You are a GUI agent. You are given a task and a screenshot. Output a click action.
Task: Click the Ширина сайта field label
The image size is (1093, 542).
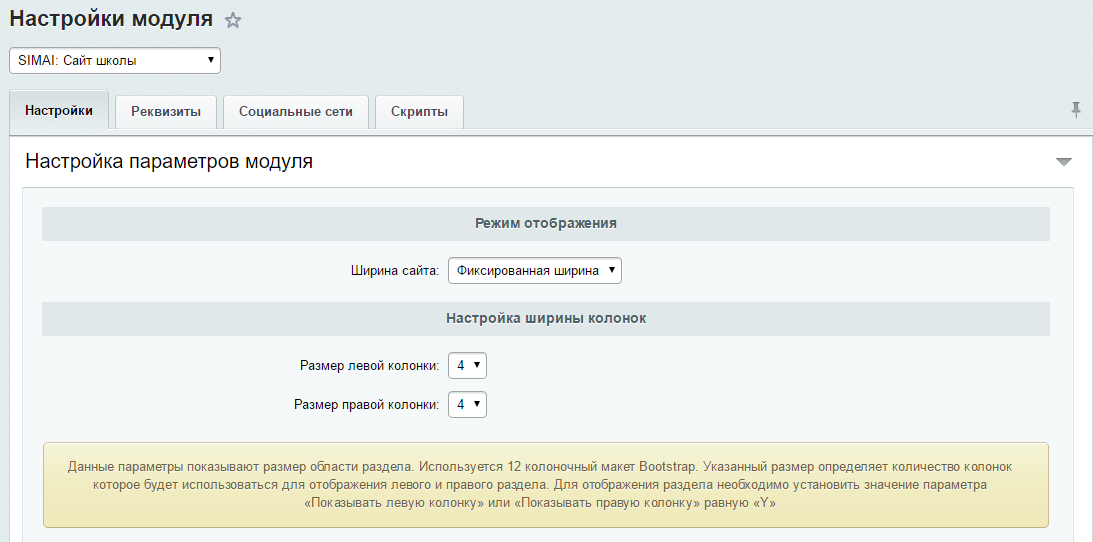pos(395,271)
